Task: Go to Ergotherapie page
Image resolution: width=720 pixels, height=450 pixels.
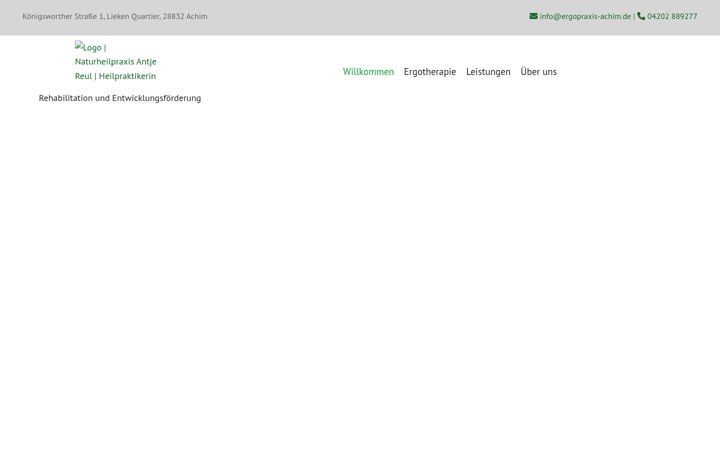Action: 430,72
